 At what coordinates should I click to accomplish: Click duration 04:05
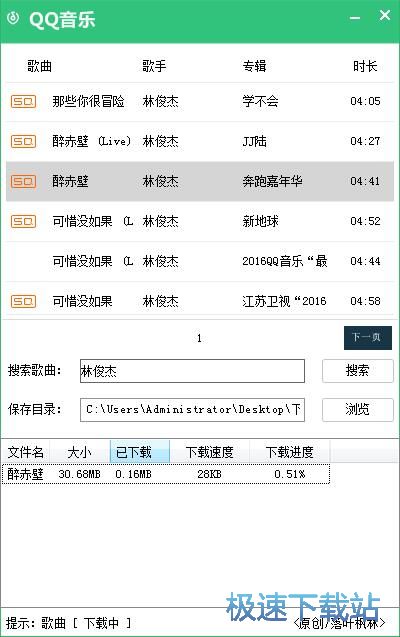point(365,101)
